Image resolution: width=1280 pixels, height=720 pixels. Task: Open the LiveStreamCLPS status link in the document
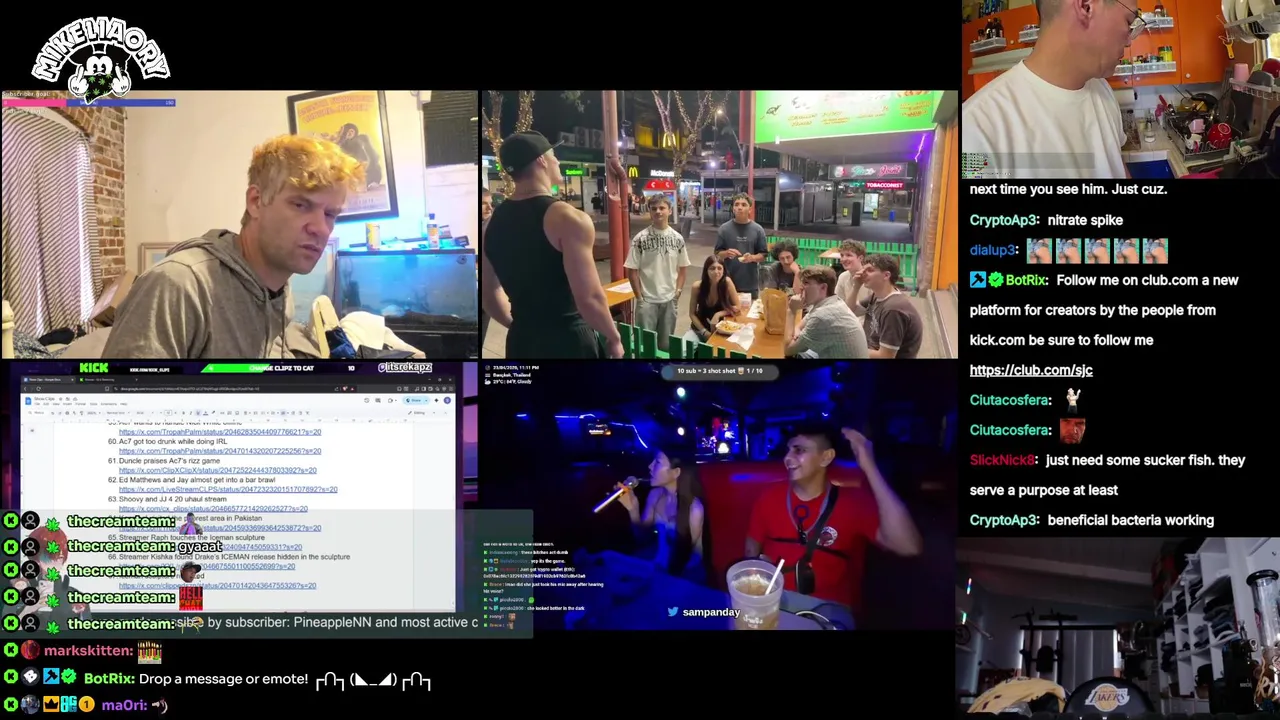pos(228,489)
